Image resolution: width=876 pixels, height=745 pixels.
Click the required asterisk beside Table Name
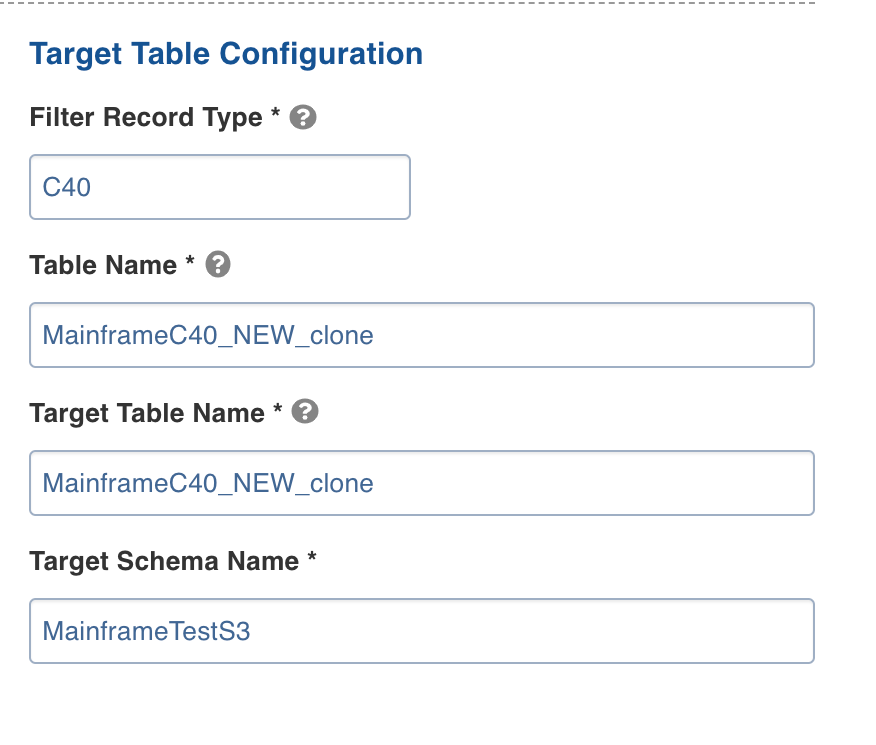click(190, 264)
